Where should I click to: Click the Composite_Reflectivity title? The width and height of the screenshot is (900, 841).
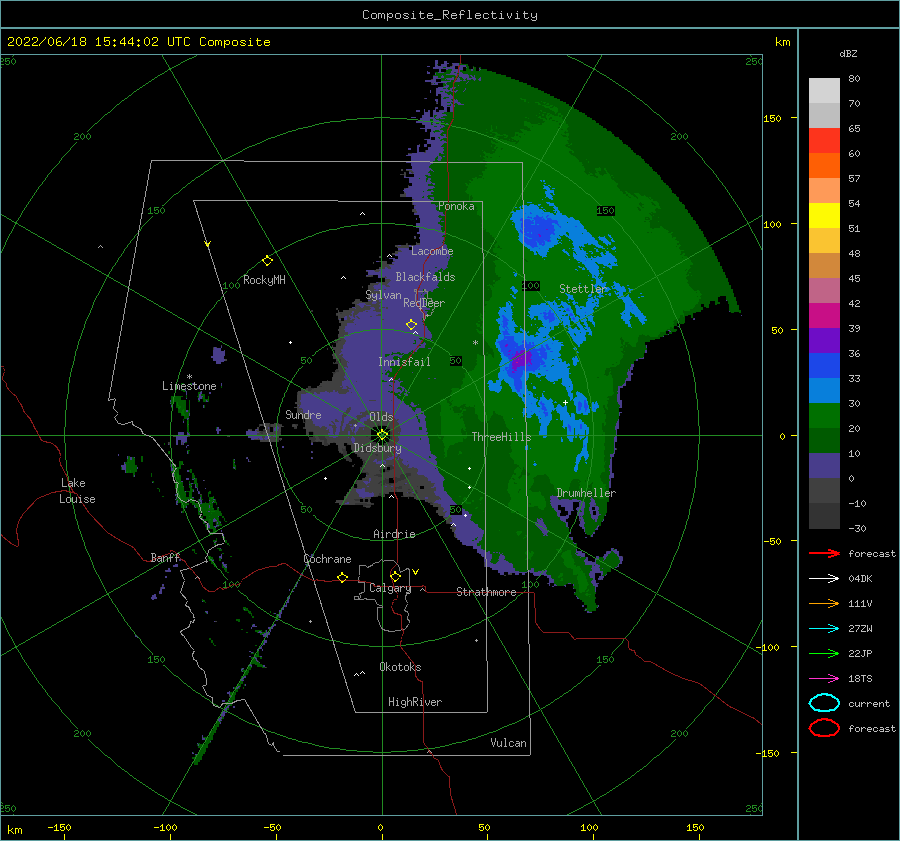(449, 15)
